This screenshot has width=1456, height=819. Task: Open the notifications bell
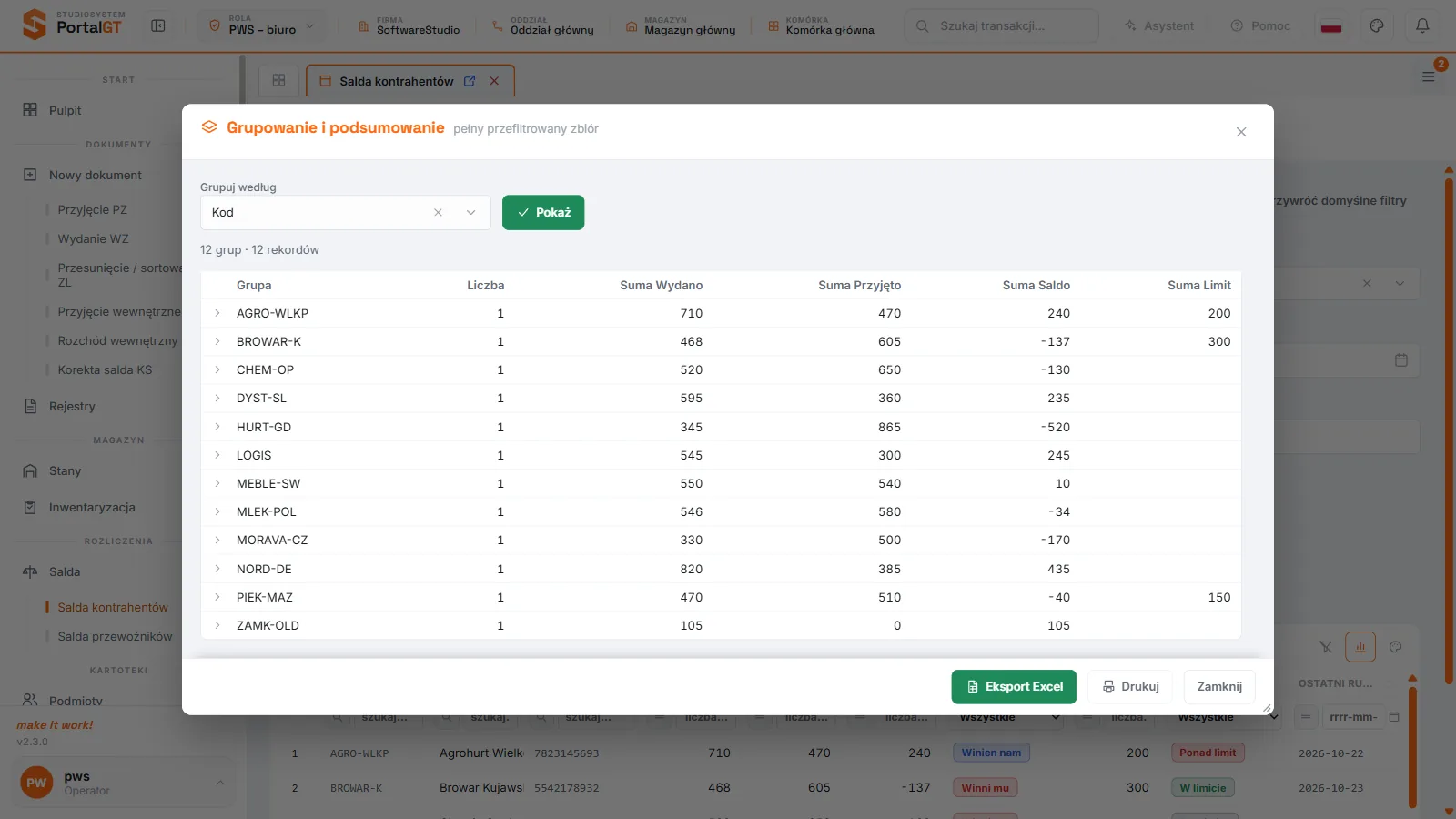pyautogui.click(x=1422, y=26)
